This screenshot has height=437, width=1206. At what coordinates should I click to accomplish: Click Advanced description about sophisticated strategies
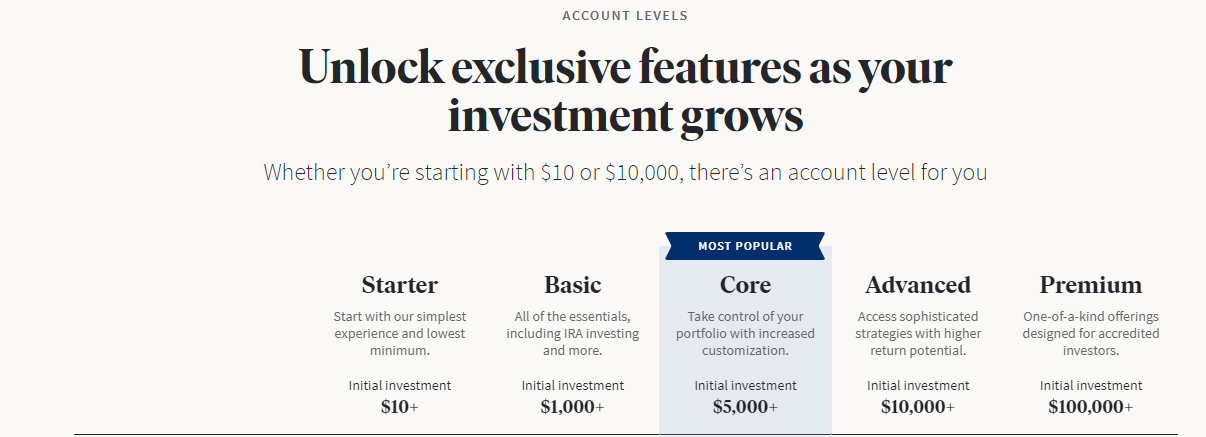(x=918, y=334)
